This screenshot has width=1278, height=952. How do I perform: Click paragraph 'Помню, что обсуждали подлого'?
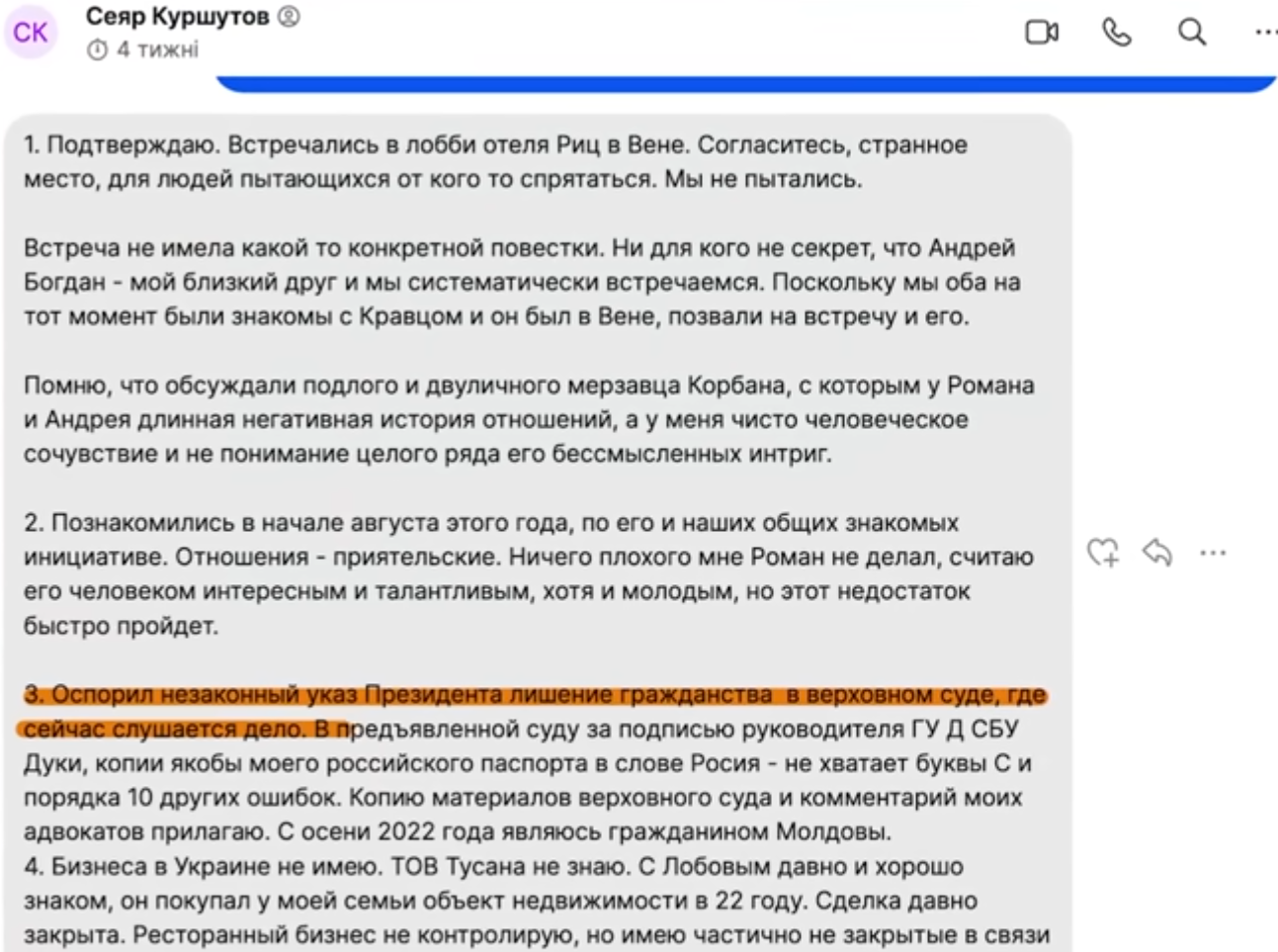coord(529,420)
